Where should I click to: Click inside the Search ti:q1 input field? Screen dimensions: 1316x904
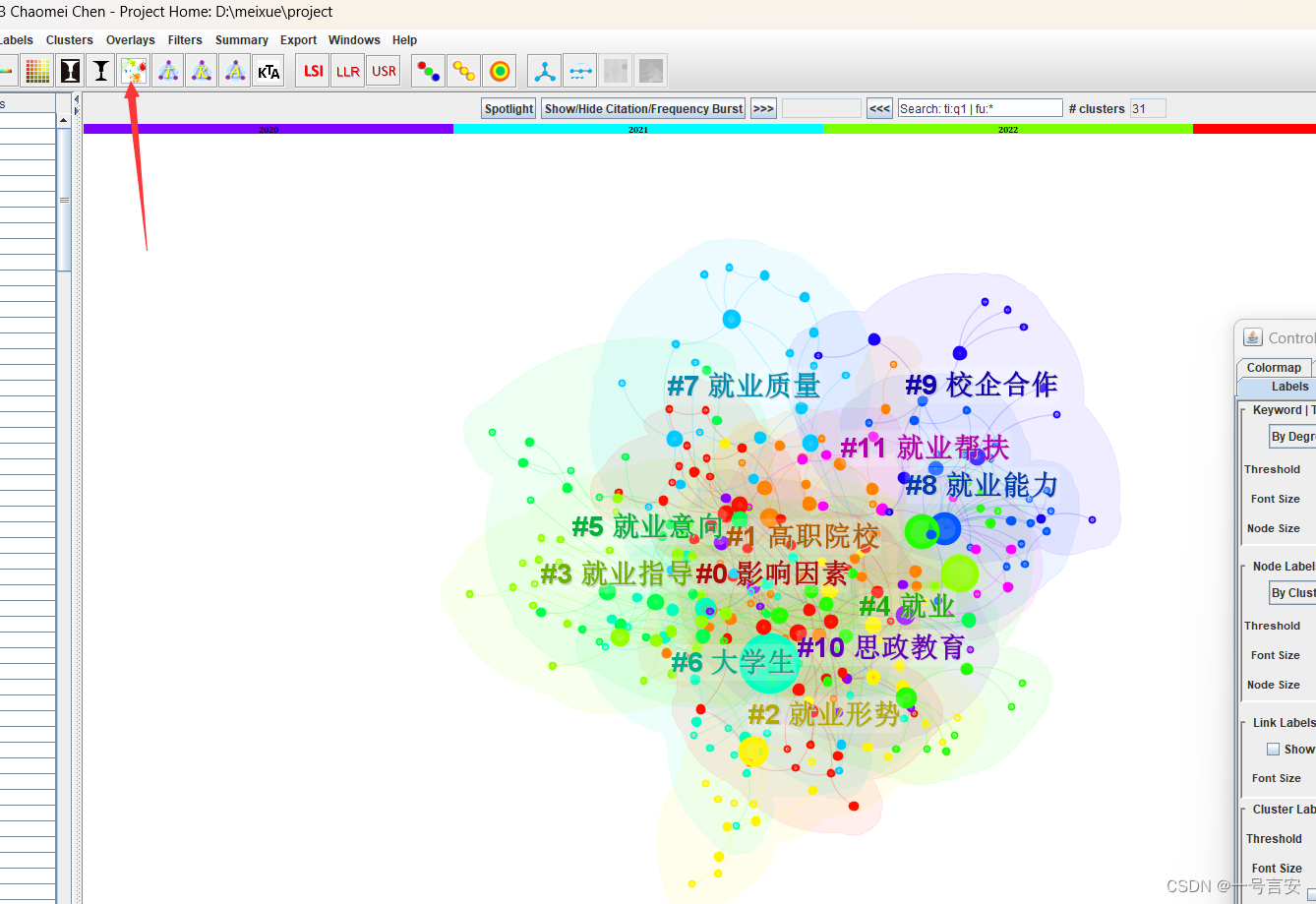click(979, 108)
